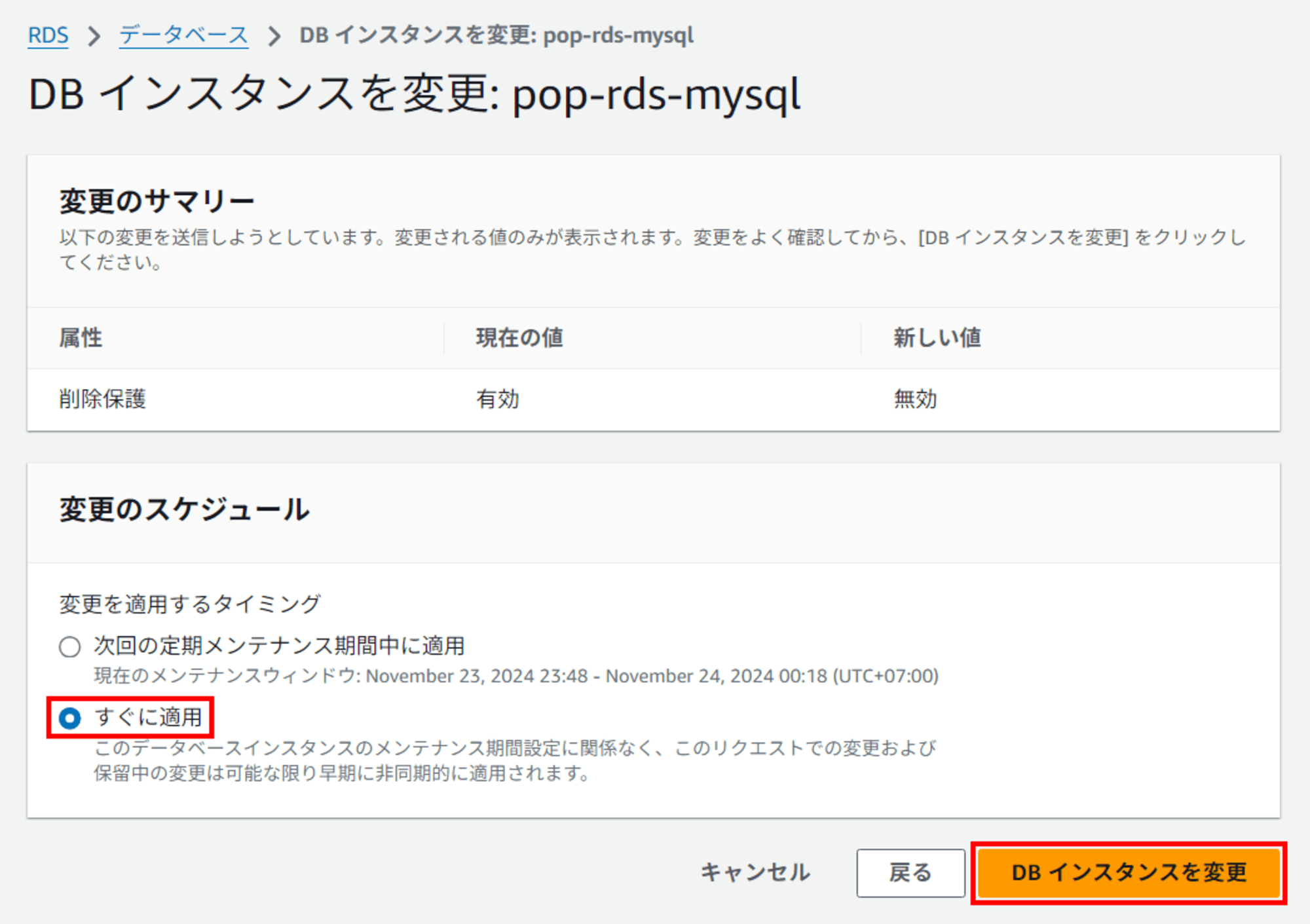This screenshot has width=1310, height=924.
Task: Click the page title DB インスタンスを変更: pop-rds-mysql
Action: pyautogui.click(x=414, y=94)
